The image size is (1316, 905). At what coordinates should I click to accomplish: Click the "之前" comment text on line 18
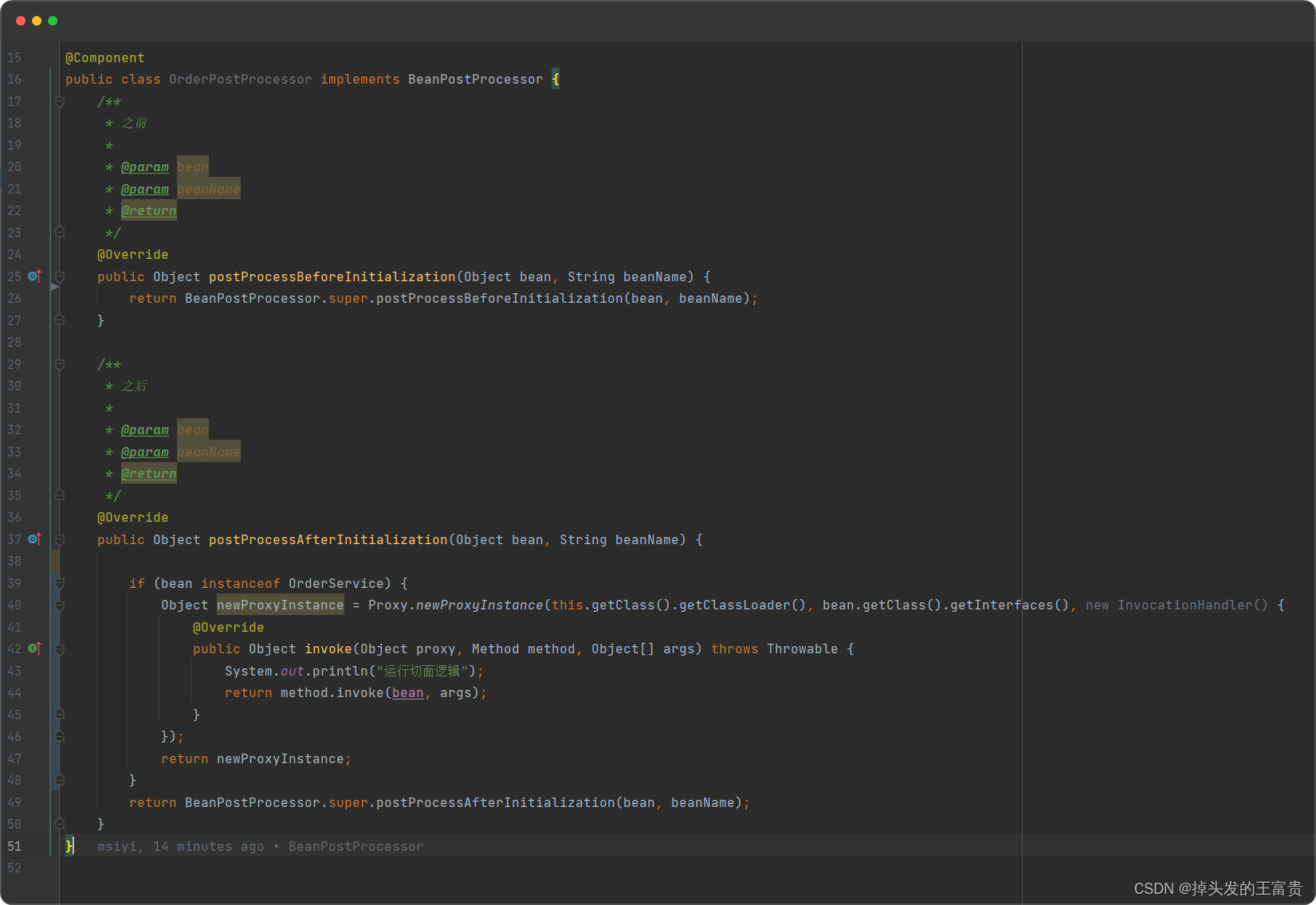click(x=135, y=123)
